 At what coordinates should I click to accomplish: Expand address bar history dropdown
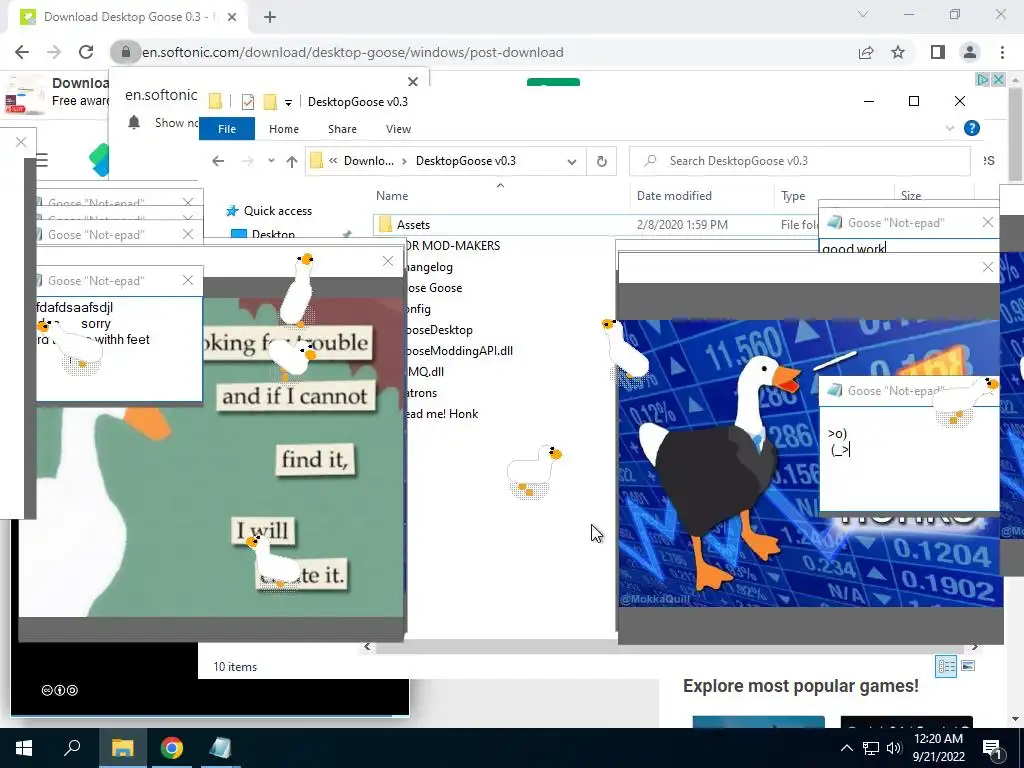[x=571, y=161]
